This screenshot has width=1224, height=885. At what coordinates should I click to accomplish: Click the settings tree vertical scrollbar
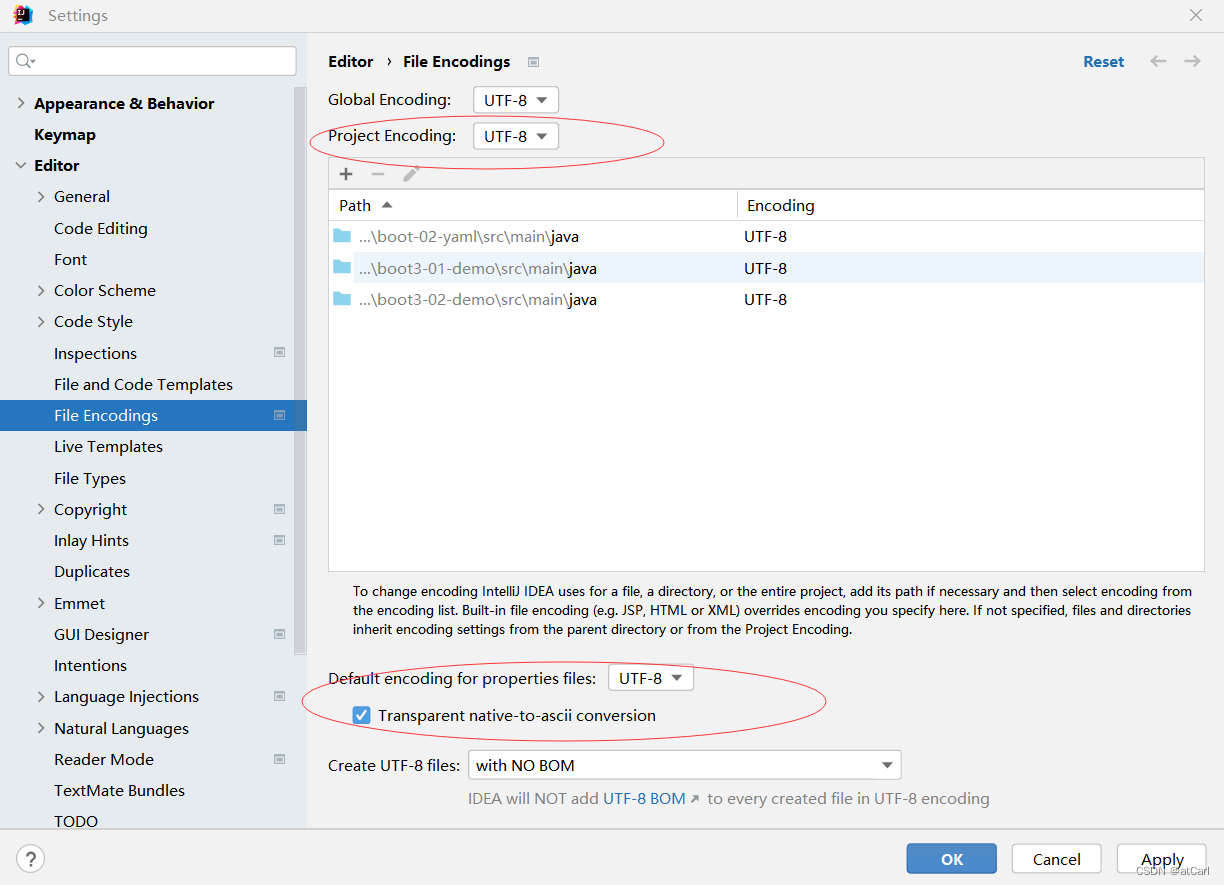click(299, 370)
